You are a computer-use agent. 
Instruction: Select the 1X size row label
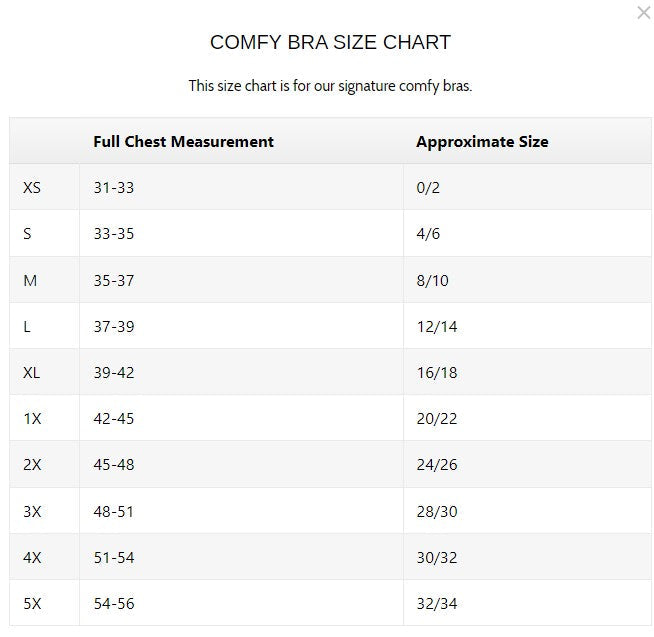tap(32, 419)
